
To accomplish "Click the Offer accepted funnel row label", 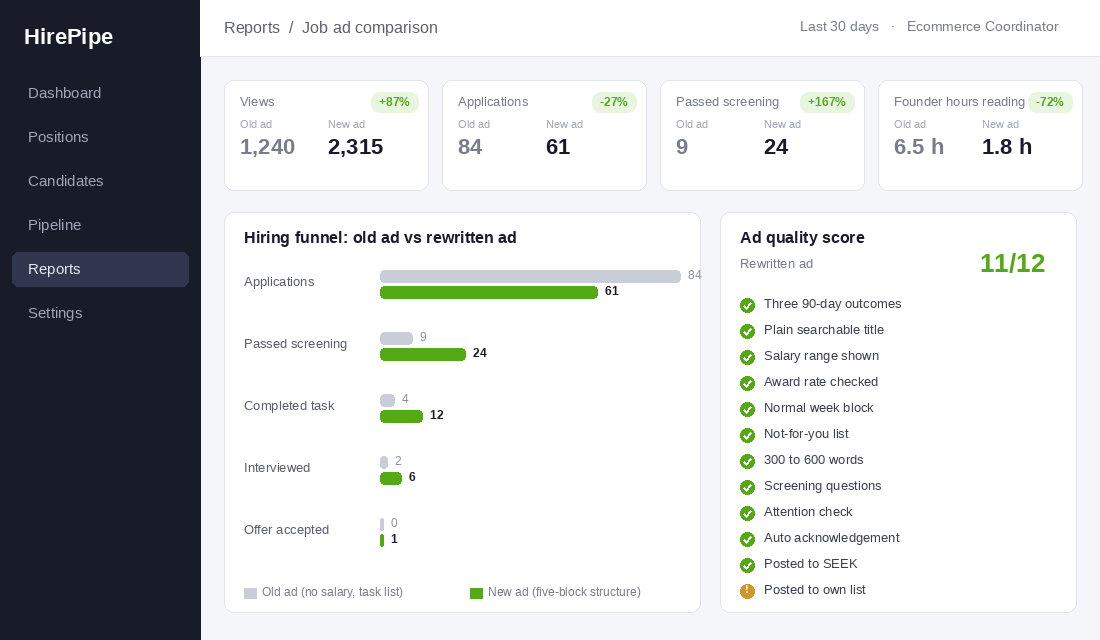I will (286, 530).
